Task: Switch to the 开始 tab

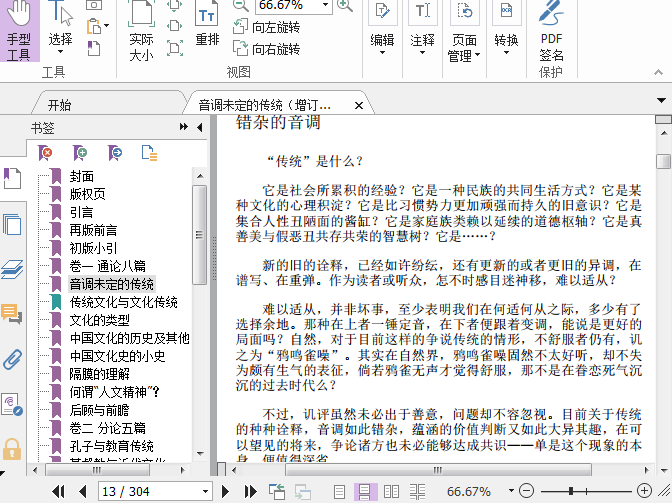Action: pyautogui.click(x=60, y=105)
